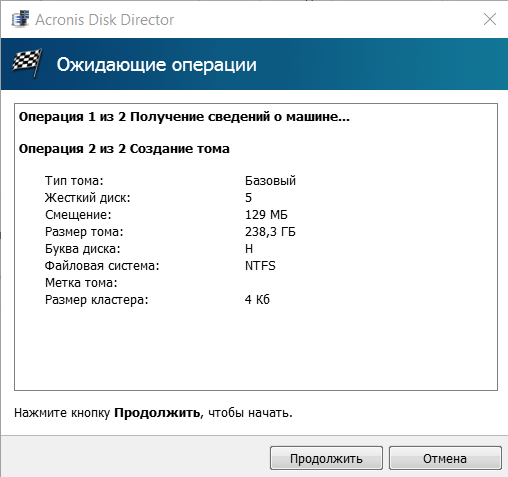Click the 'Размер тома:' label
The height and width of the screenshot is (477, 508).
point(84,232)
